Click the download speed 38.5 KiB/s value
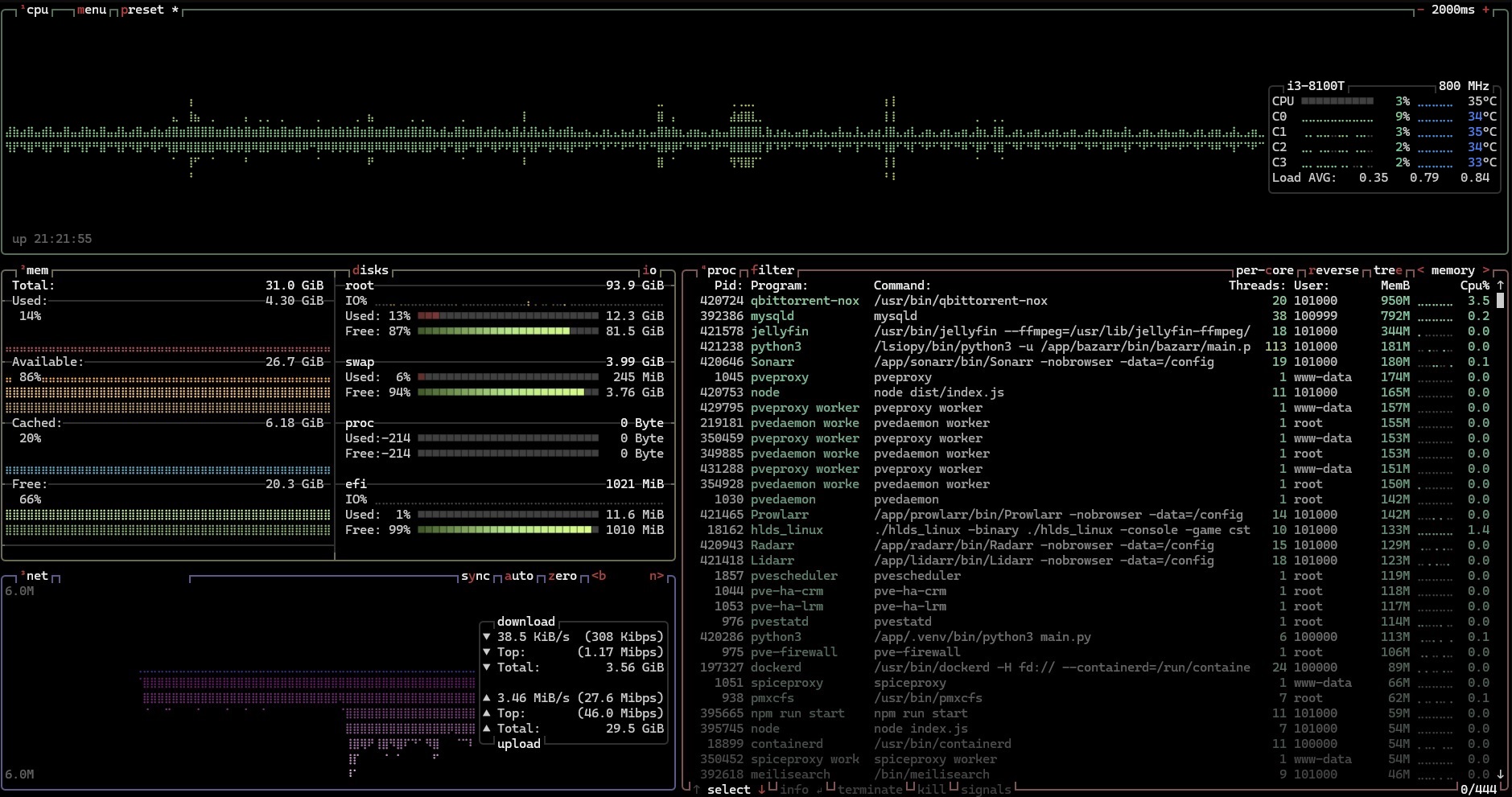Screen dimensions: 1512x797 (x=534, y=637)
